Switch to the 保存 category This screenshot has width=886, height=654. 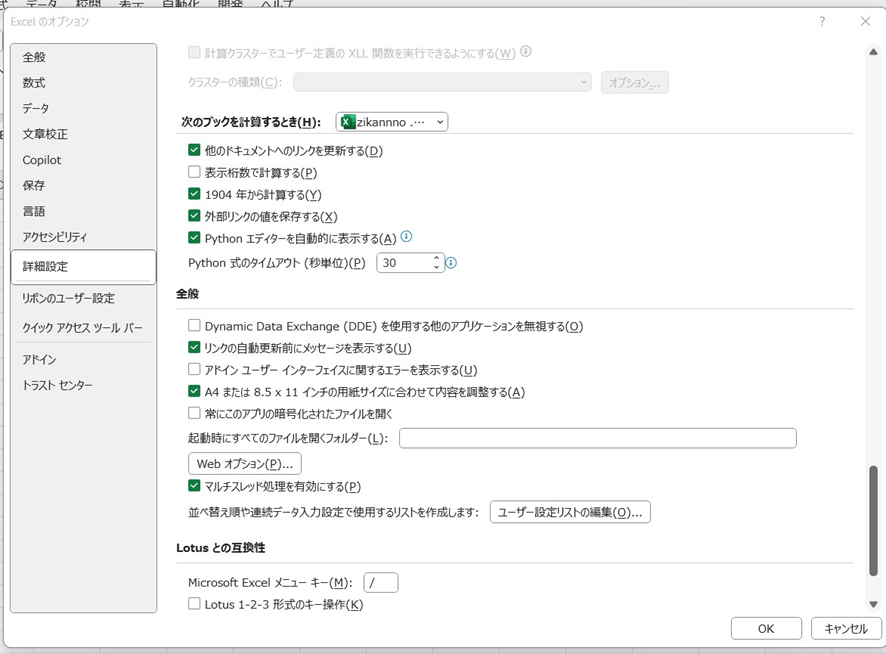coord(83,185)
